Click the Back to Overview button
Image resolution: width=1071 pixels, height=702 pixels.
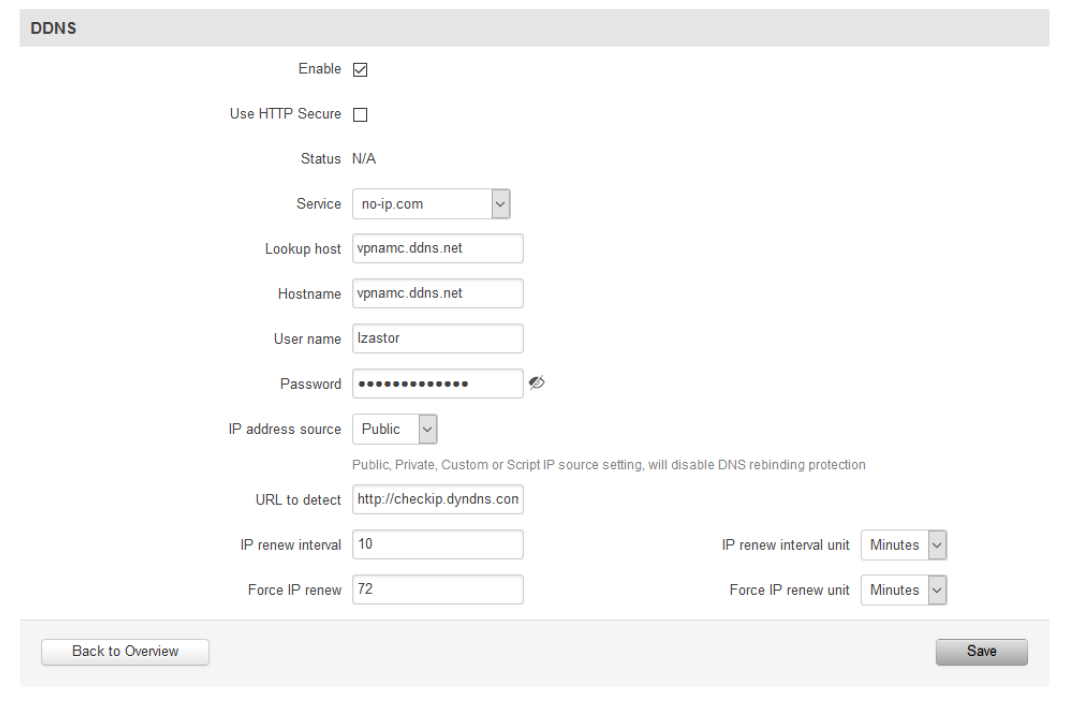pyautogui.click(x=125, y=652)
